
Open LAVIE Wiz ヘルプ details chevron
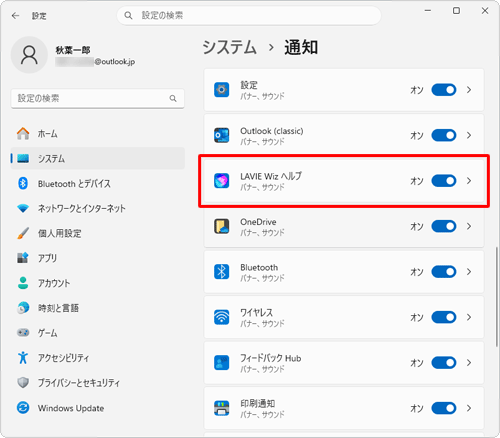[x=469, y=181]
